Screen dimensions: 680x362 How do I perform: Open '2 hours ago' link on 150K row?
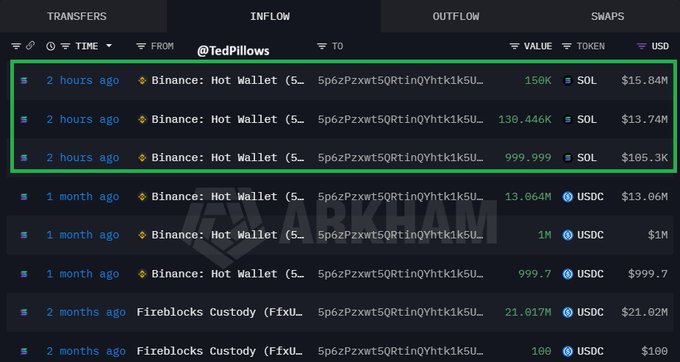point(83,81)
